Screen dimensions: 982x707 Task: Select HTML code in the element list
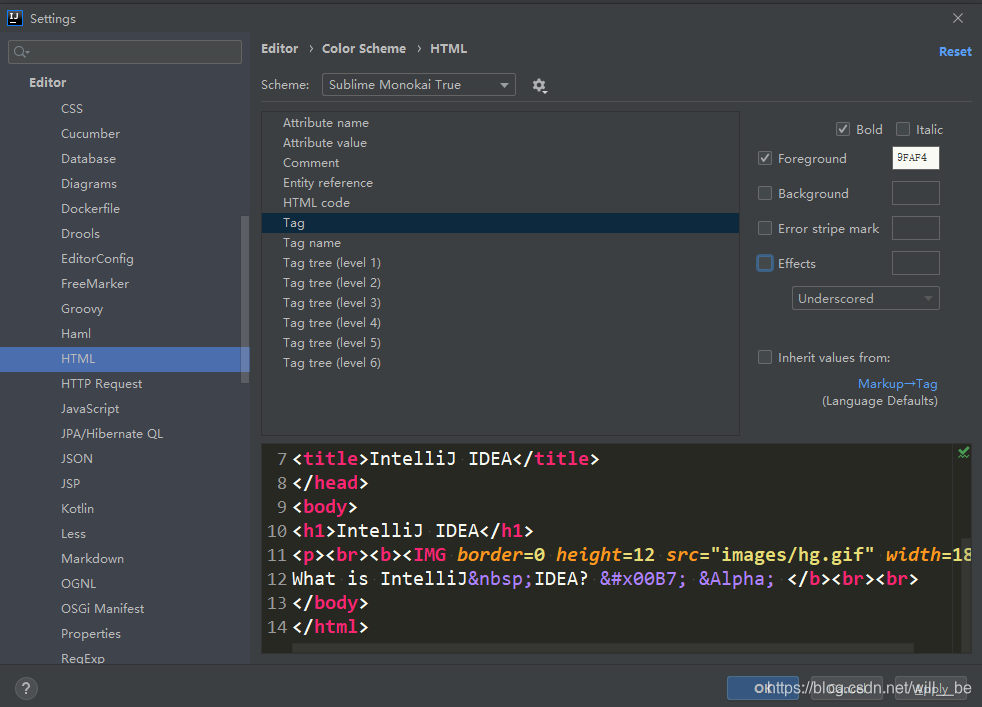pos(500,203)
